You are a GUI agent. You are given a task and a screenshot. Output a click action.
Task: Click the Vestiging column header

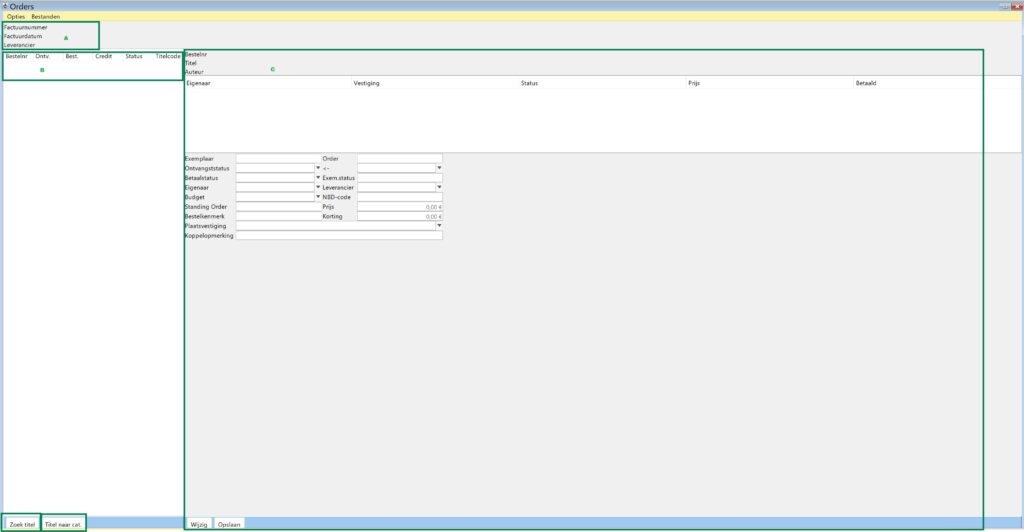[367, 83]
